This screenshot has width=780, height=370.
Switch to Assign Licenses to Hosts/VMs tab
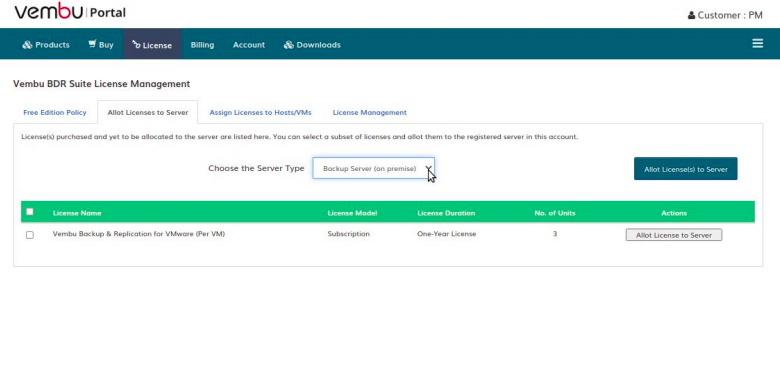[x=260, y=112]
